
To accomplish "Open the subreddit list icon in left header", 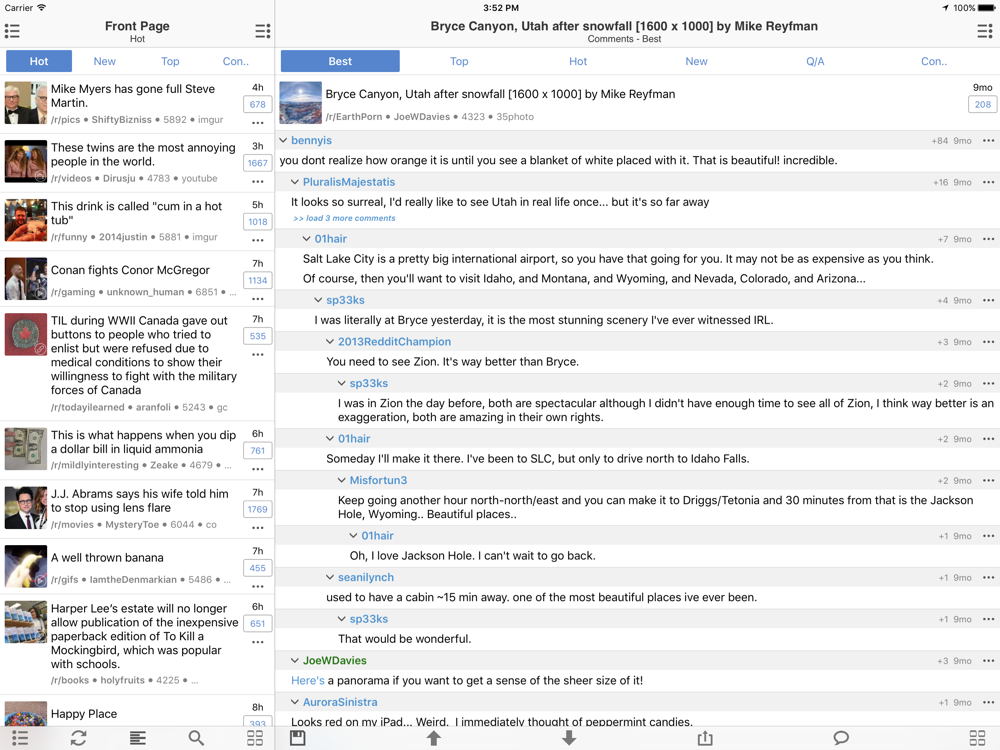I will [12, 31].
